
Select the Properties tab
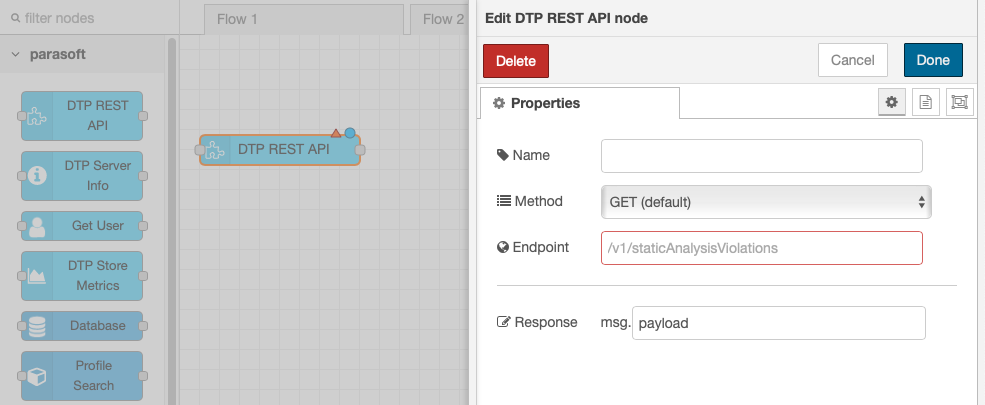tap(579, 103)
